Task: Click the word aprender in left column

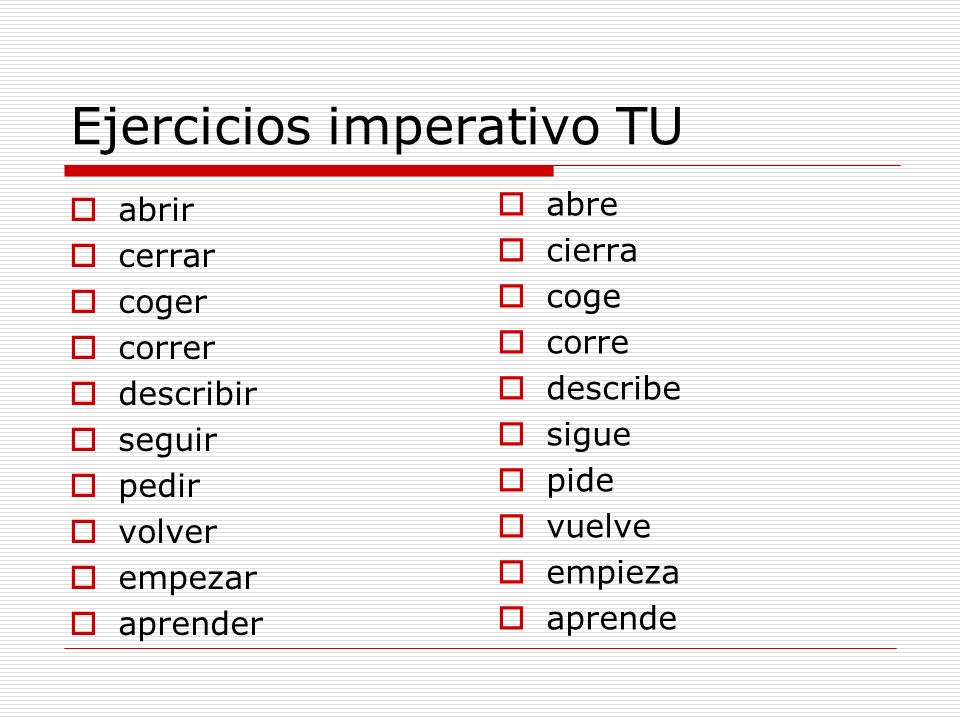Action: coord(191,624)
